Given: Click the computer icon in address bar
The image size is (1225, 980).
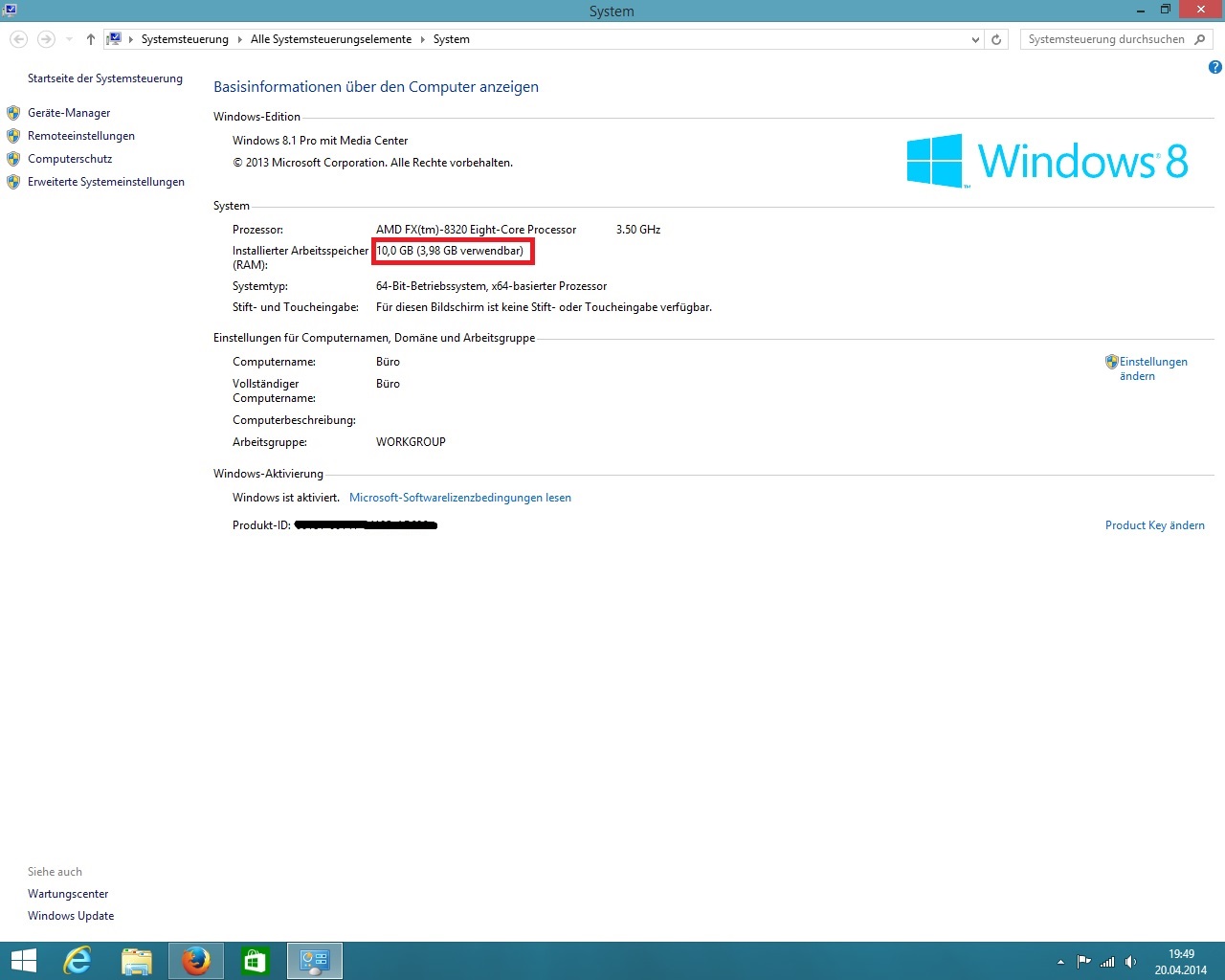Looking at the screenshot, I should coord(114,39).
